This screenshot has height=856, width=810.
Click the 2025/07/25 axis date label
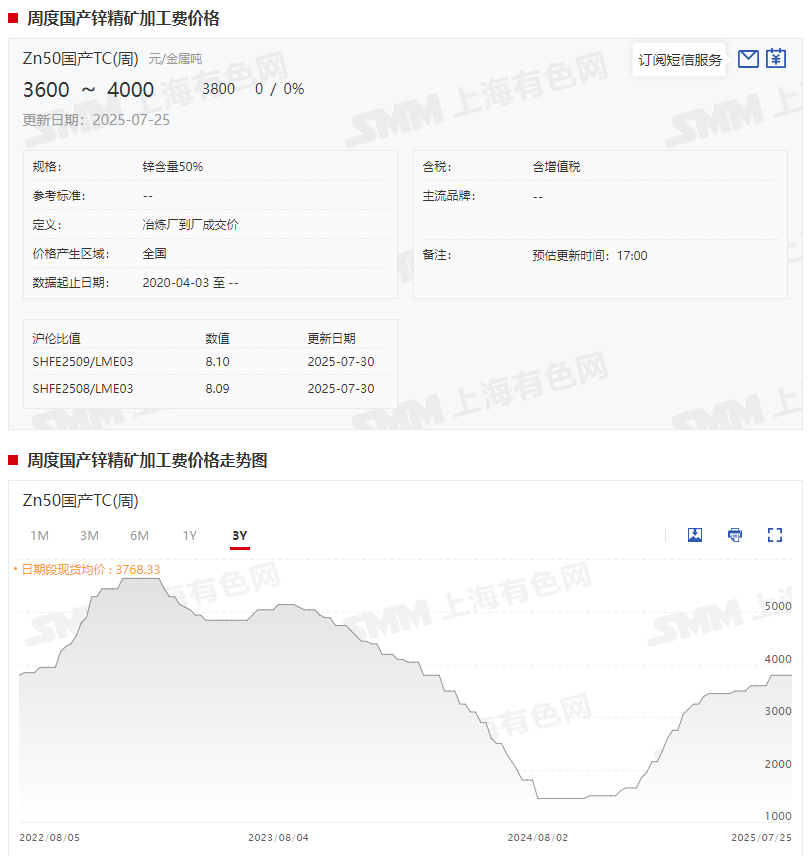click(x=761, y=837)
